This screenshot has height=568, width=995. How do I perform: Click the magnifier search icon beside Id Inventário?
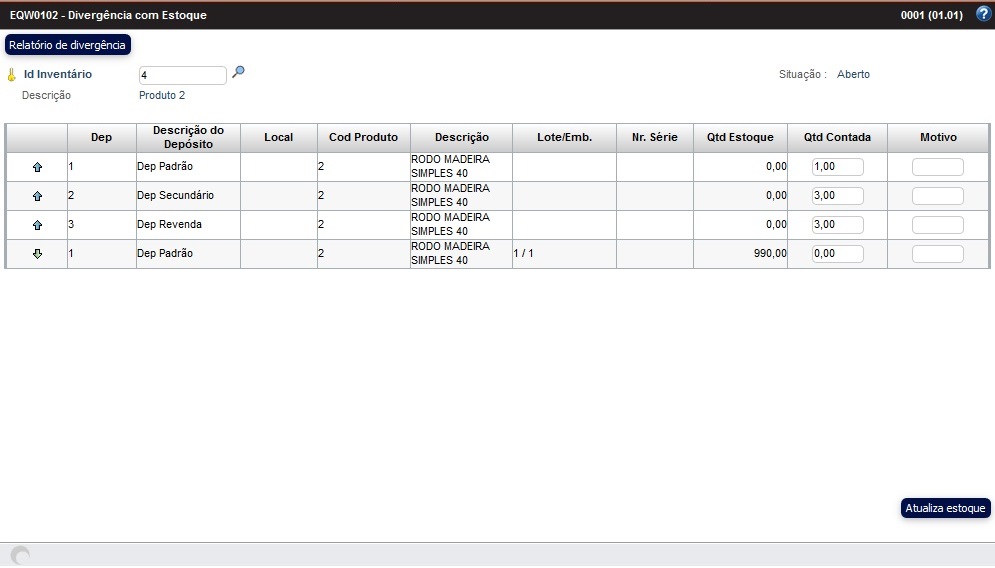point(238,72)
